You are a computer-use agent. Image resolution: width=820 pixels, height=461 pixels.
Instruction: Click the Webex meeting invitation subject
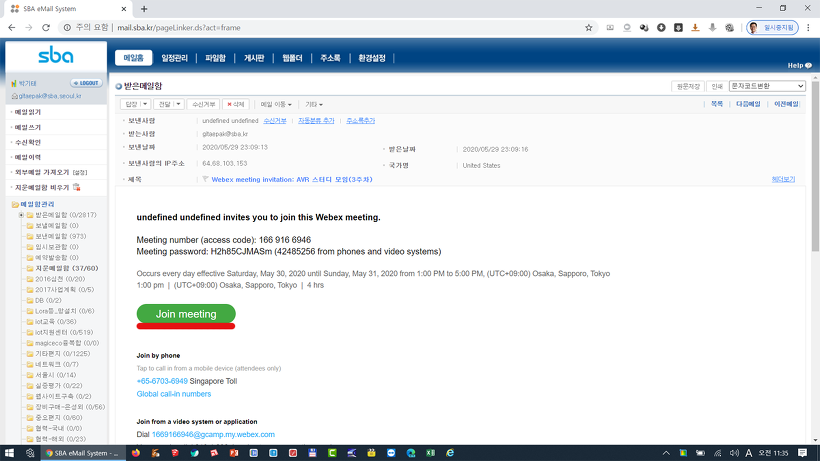[292, 179]
